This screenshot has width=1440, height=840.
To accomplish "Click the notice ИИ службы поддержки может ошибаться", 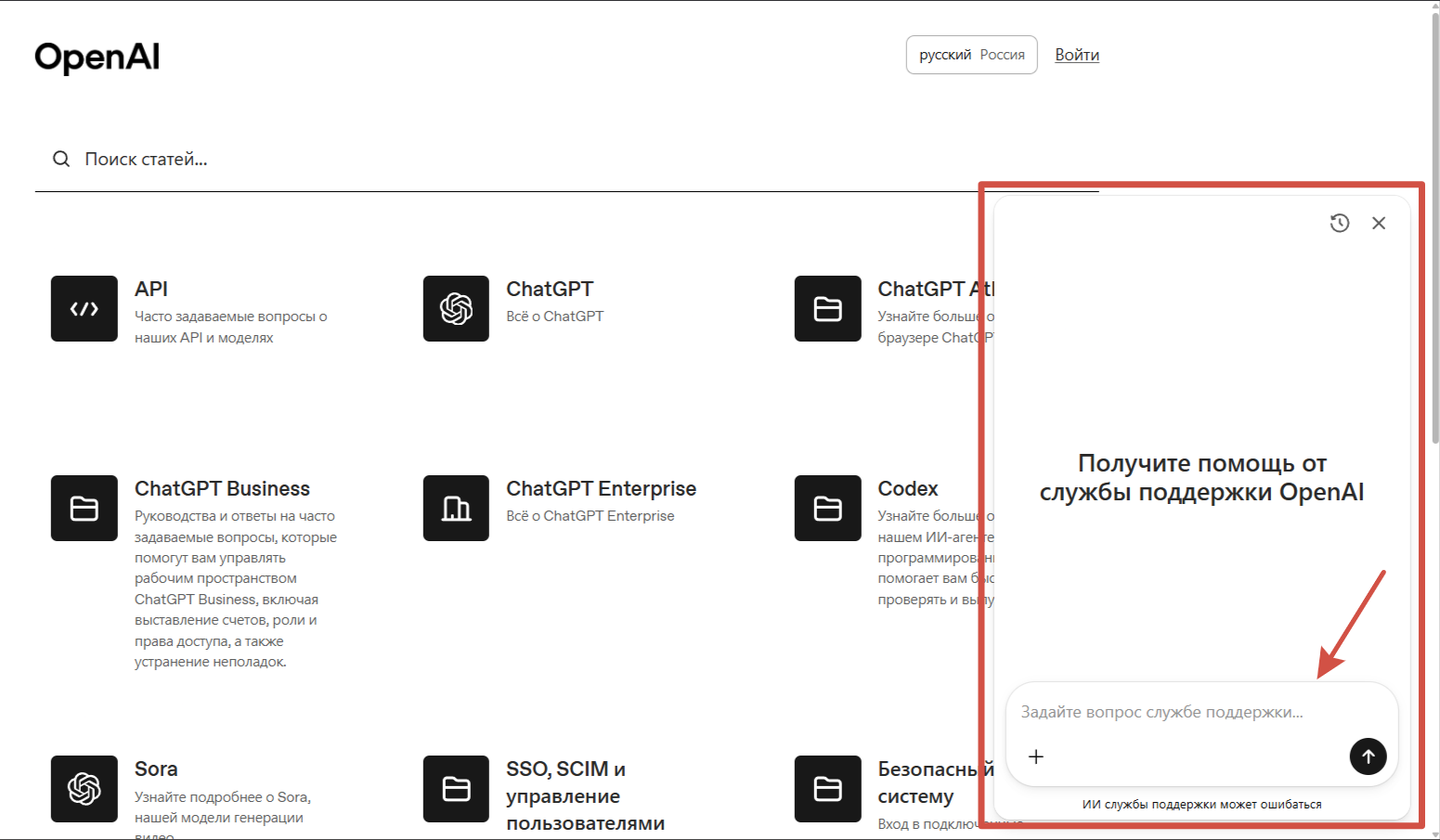I will [x=1201, y=805].
